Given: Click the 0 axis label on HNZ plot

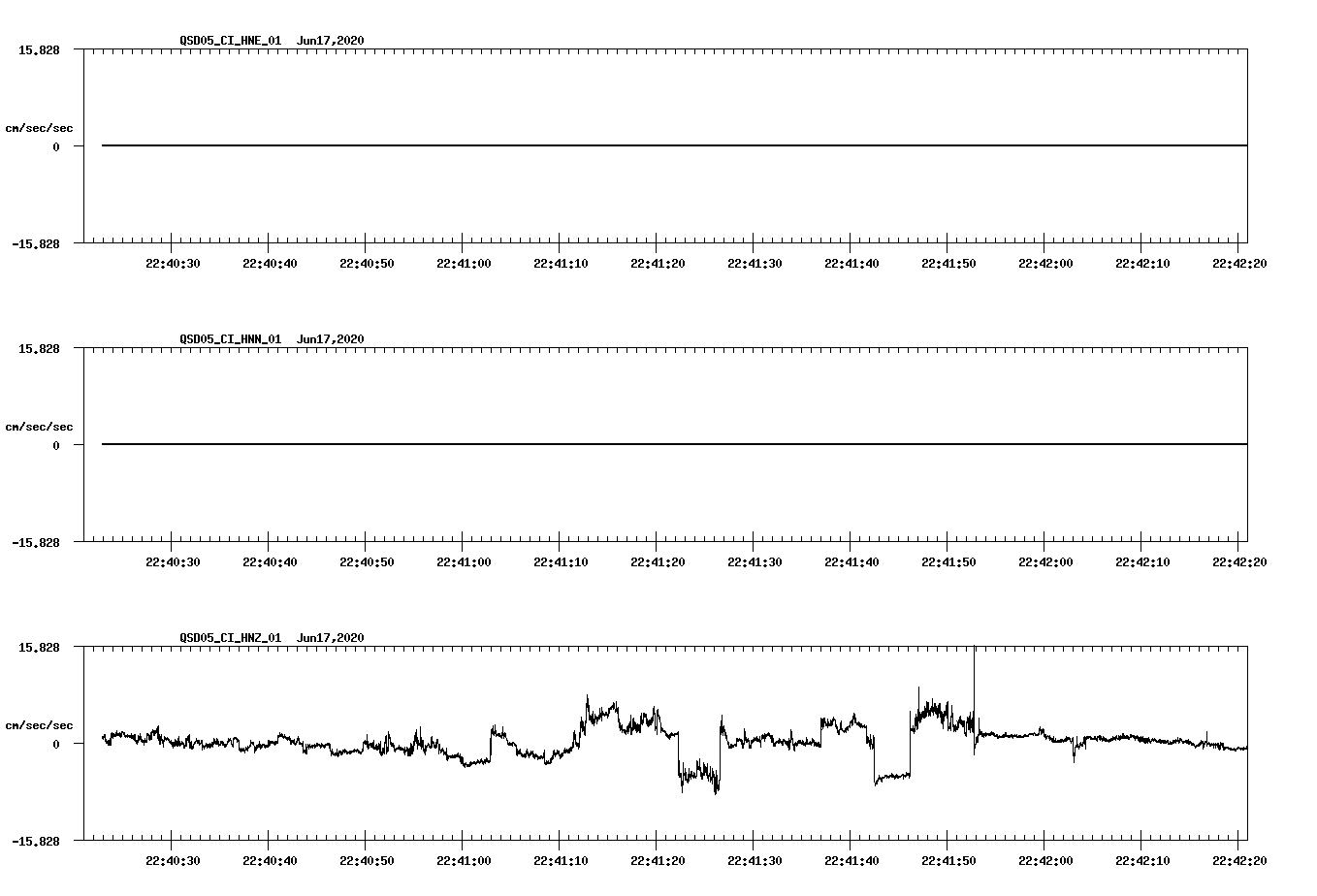Looking at the screenshot, I should 56,744.
